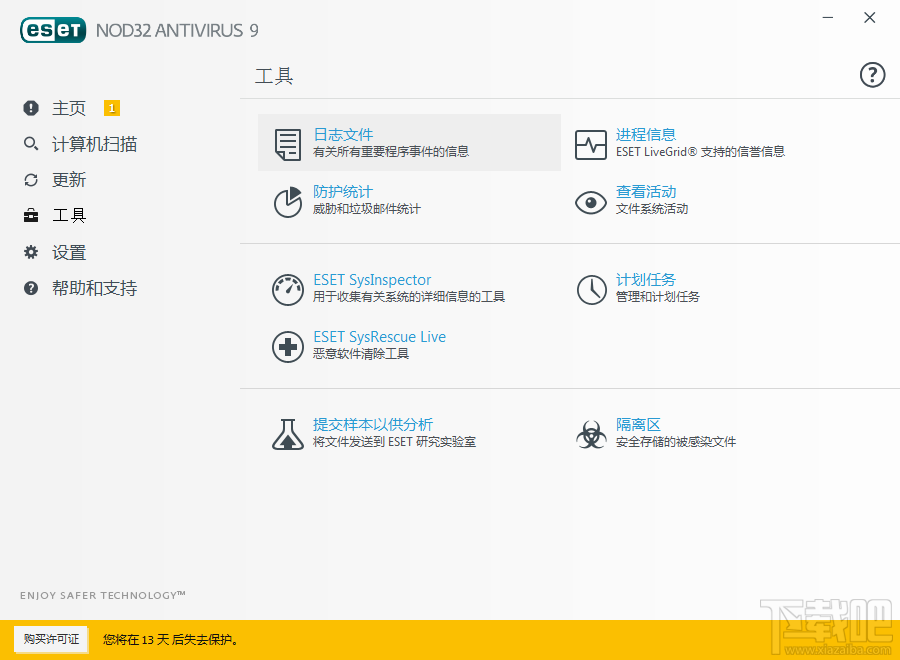Open 计划任务 clock icon
The height and width of the screenshot is (660, 900).
[590, 289]
